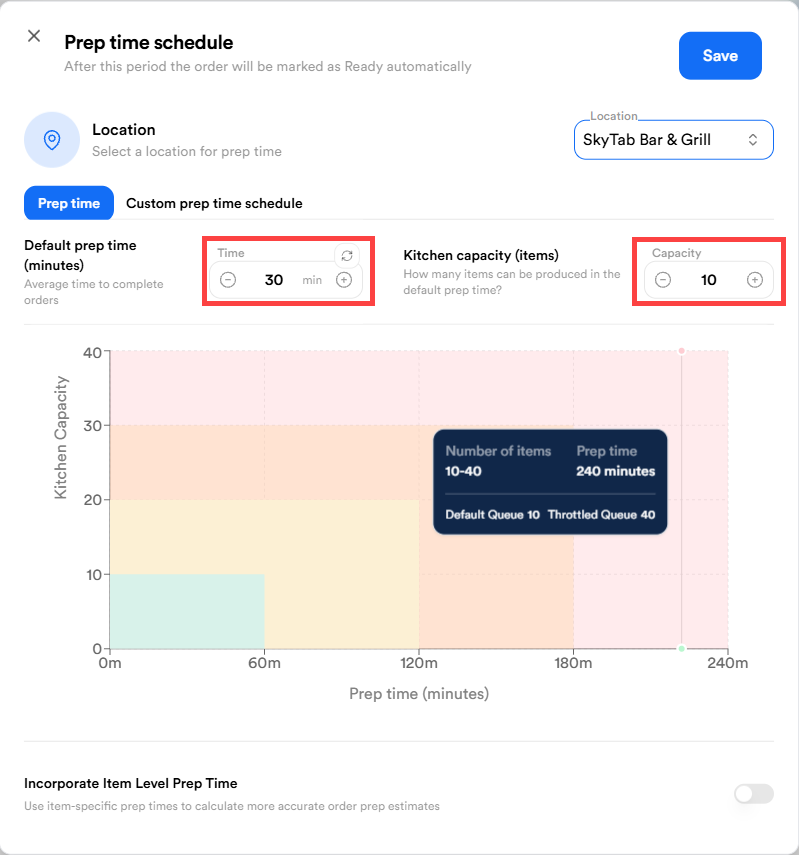The image size is (799, 855).
Task: Open Custom prep time schedule tab
Action: point(214,203)
